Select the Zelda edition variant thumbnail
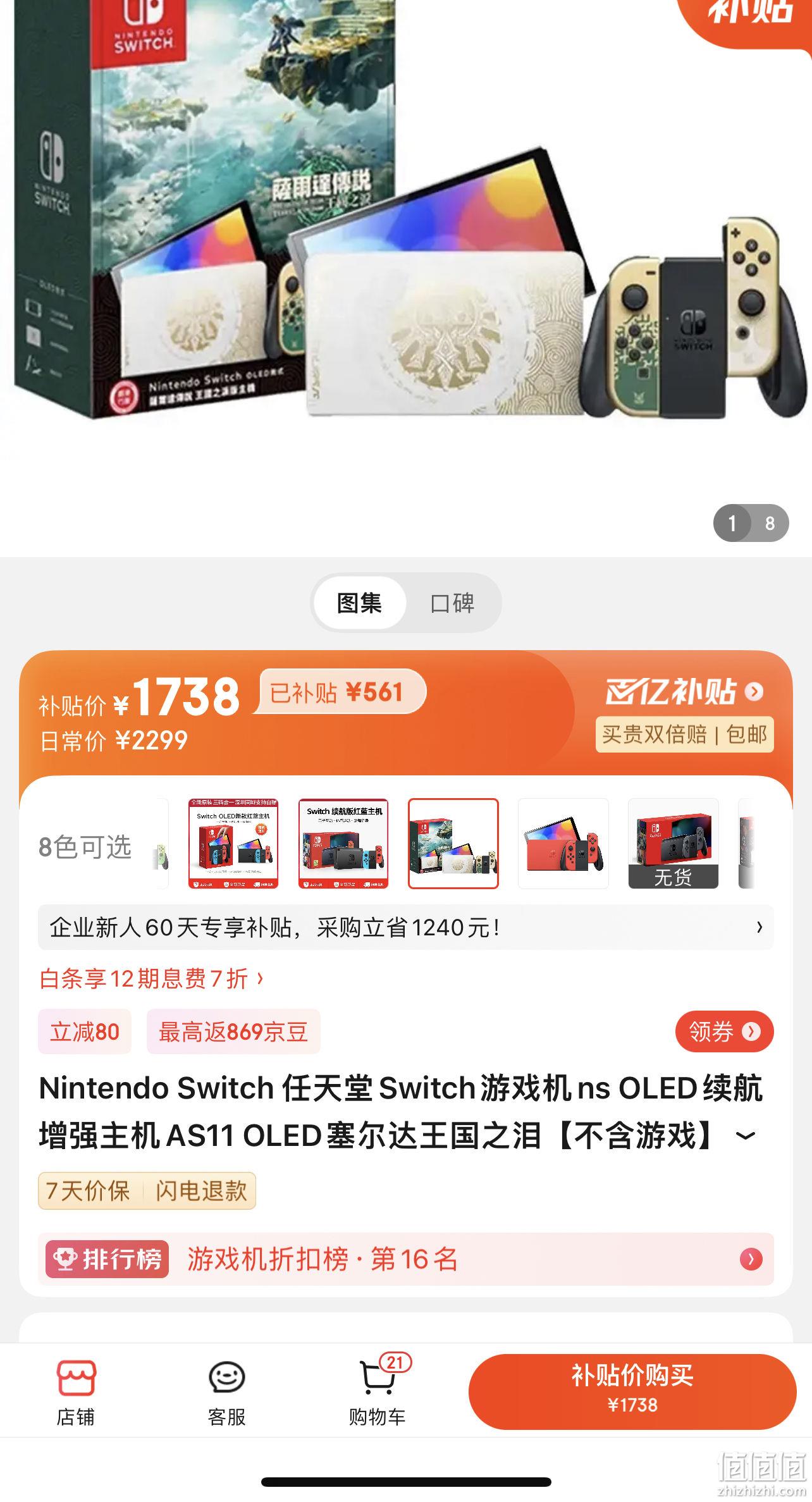The height and width of the screenshot is (1502, 812). 453,844
